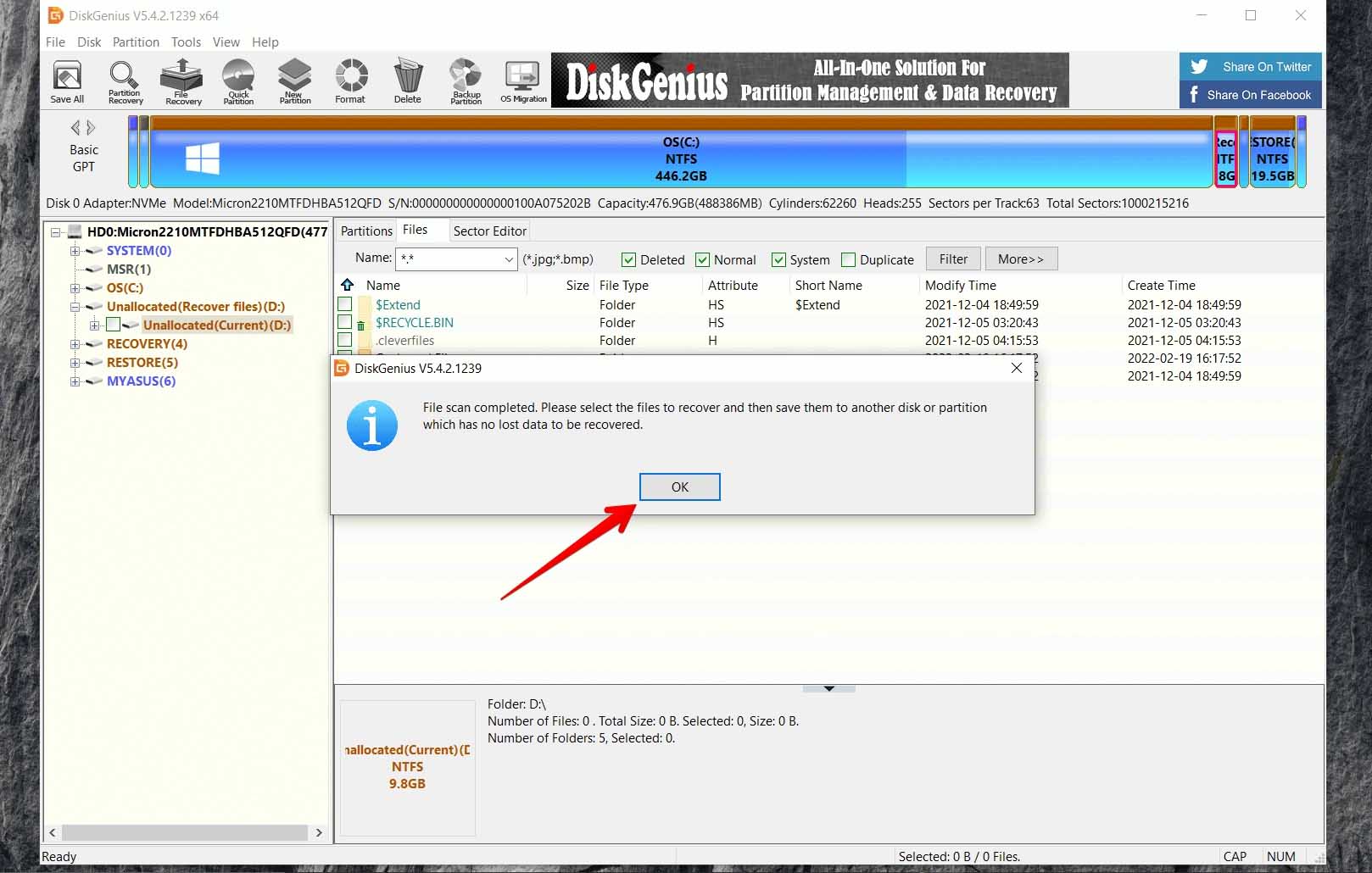Screen dimensions: 1372x873
Task: Go to previous disk with left arrow
Action: 75,128
